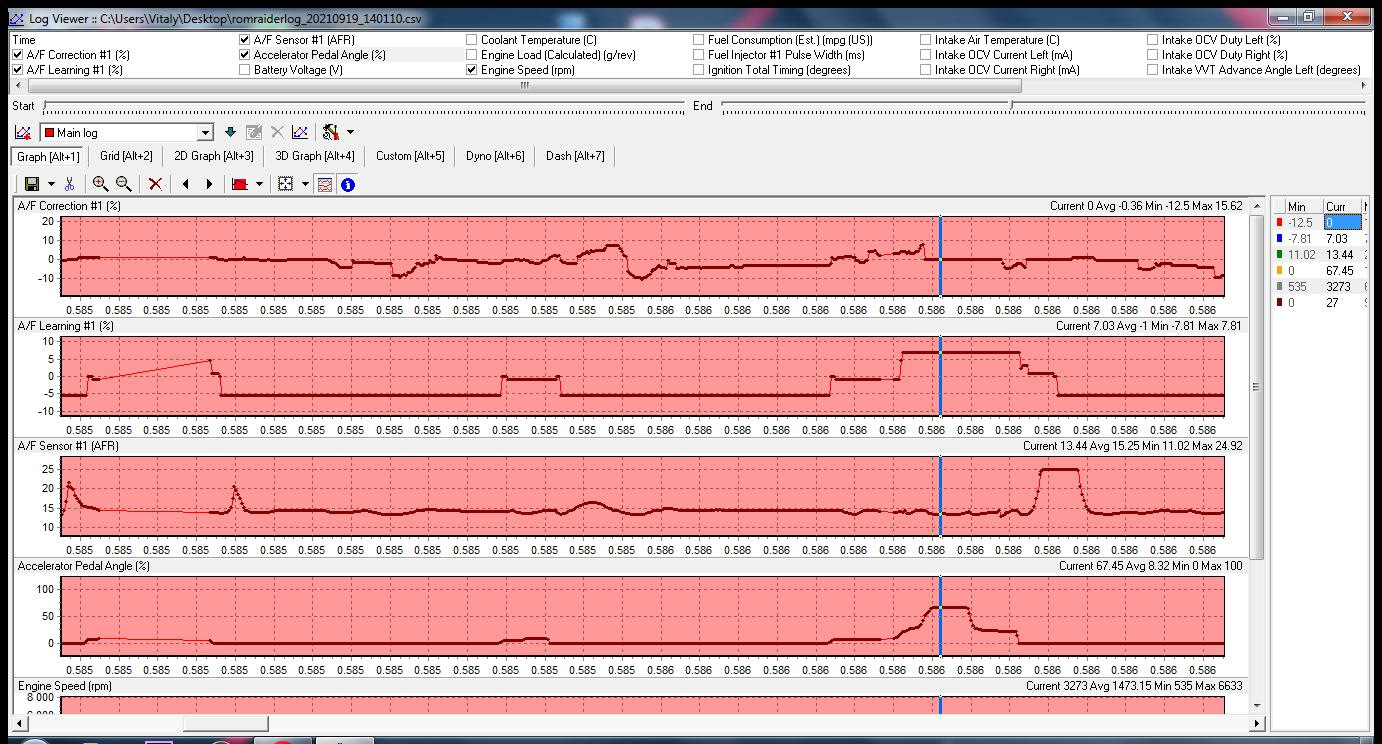
Task: Toggle the stacked graph lines icon
Action: pyautogui.click(x=324, y=184)
